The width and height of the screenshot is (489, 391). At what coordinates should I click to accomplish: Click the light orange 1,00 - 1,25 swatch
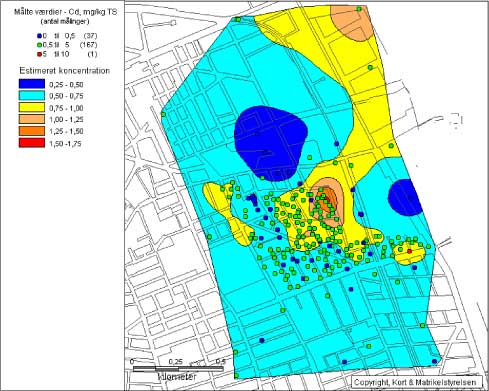pos(32,119)
